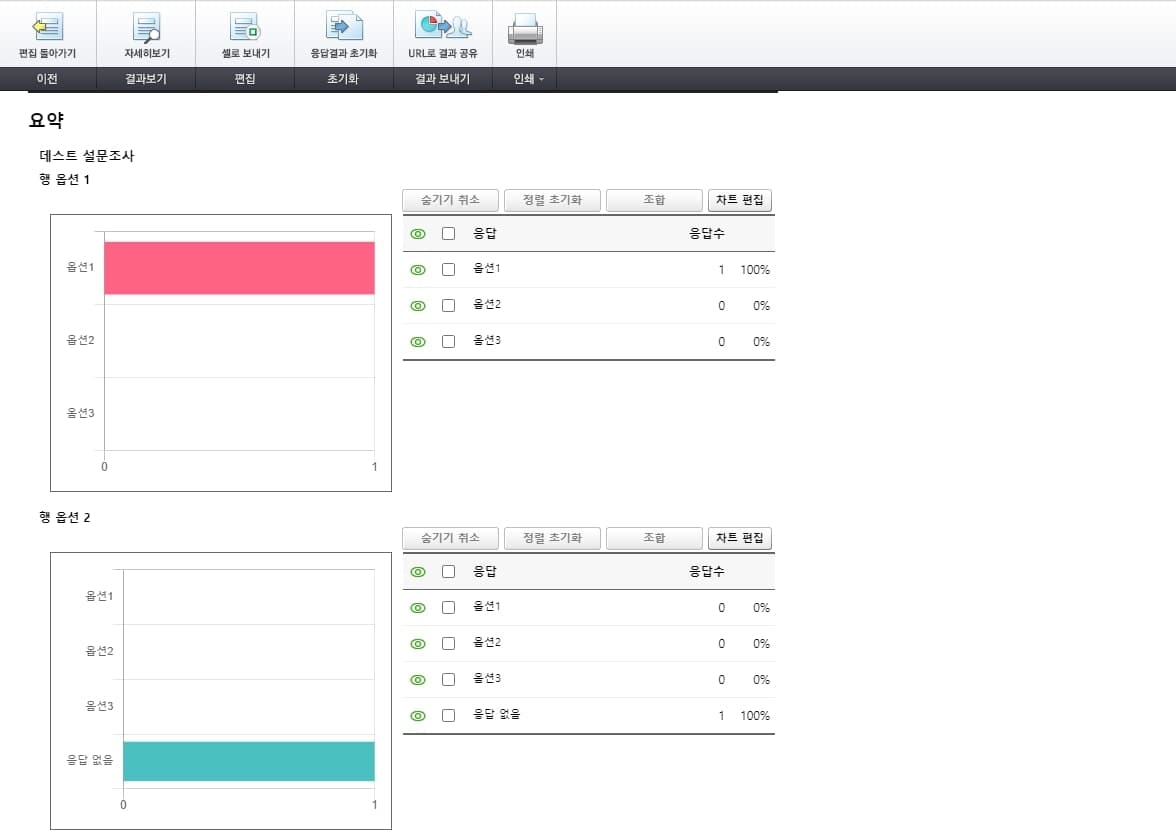Click the 응답결과 초기화 arrow icon
The height and width of the screenshot is (830, 1176).
pyautogui.click(x=344, y=25)
